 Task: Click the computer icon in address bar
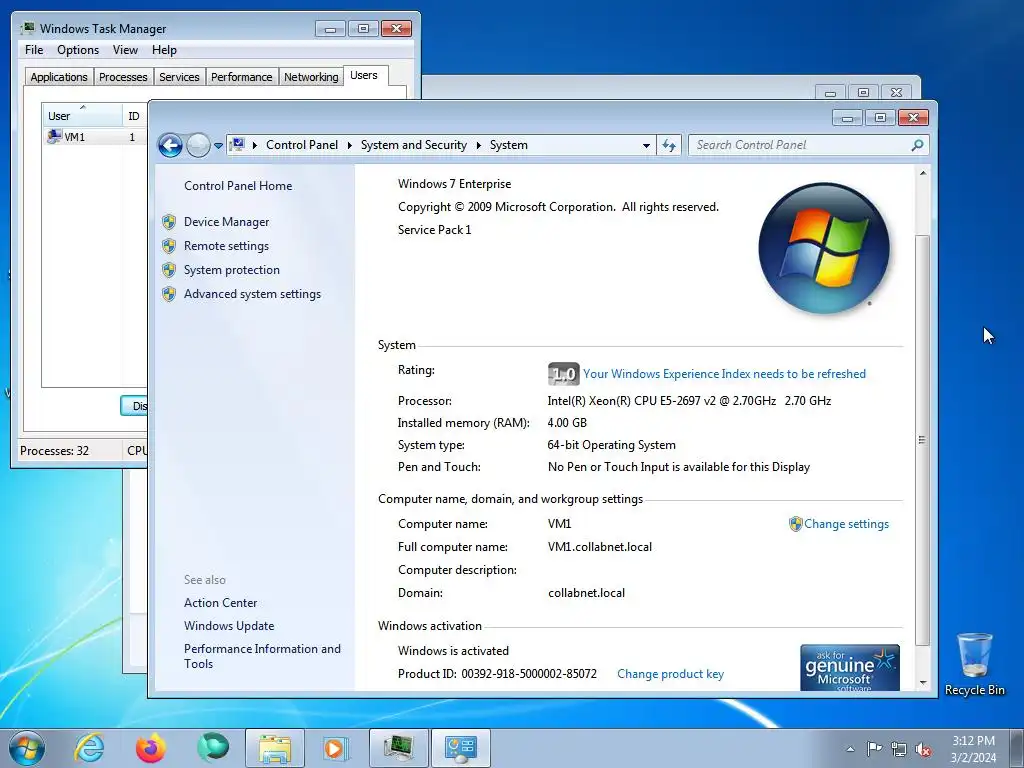[x=238, y=145]
